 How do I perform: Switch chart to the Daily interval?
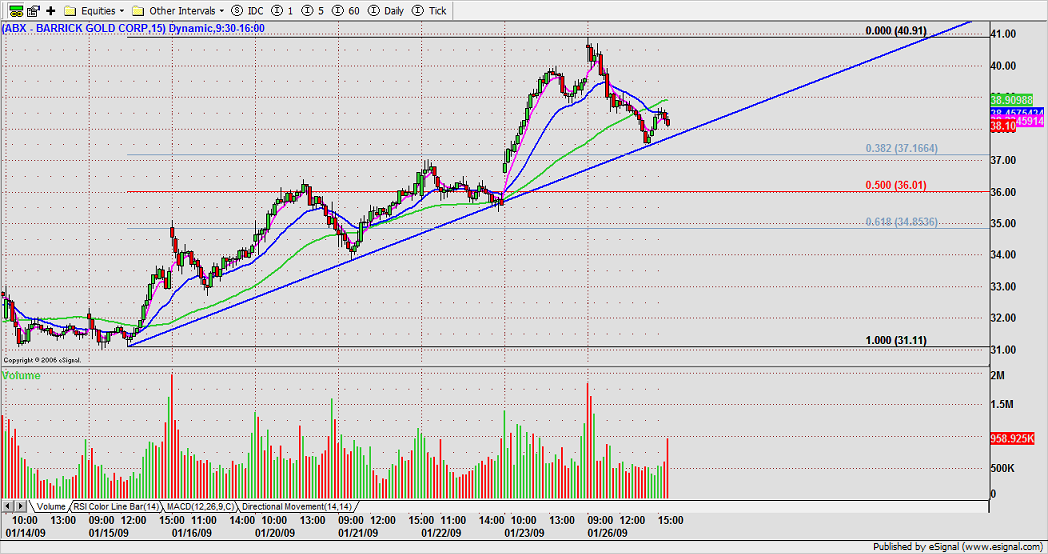coord(386,11)
